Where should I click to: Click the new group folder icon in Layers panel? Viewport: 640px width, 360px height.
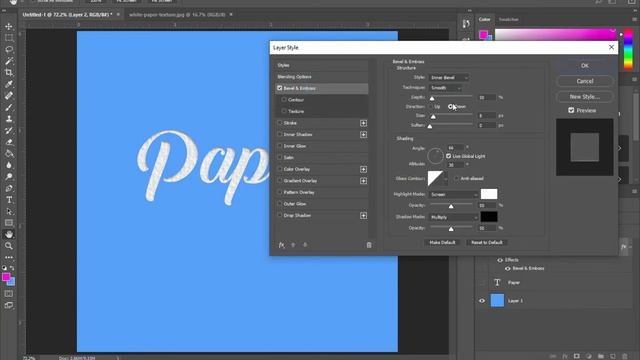[601, 356]
